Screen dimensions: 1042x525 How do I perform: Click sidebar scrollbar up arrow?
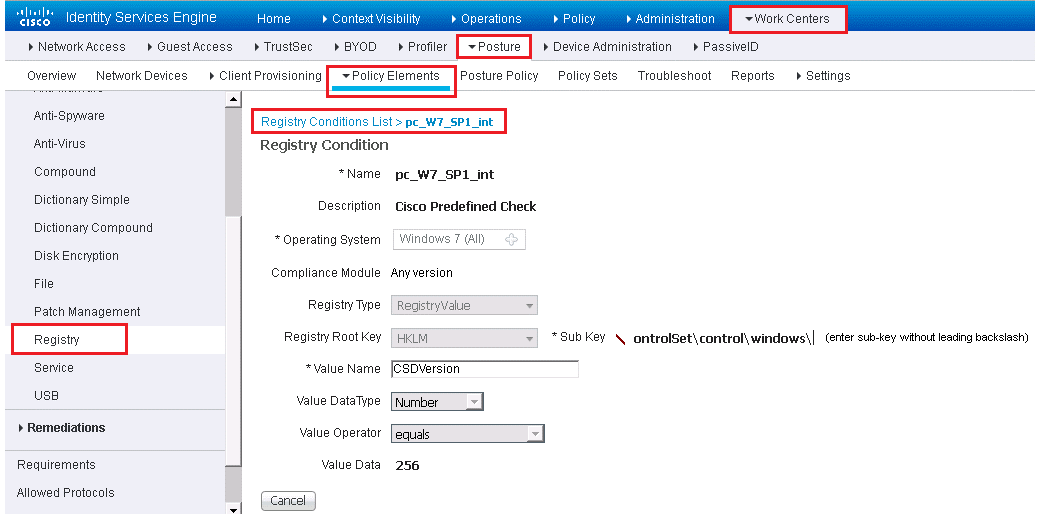click(233, 100)
